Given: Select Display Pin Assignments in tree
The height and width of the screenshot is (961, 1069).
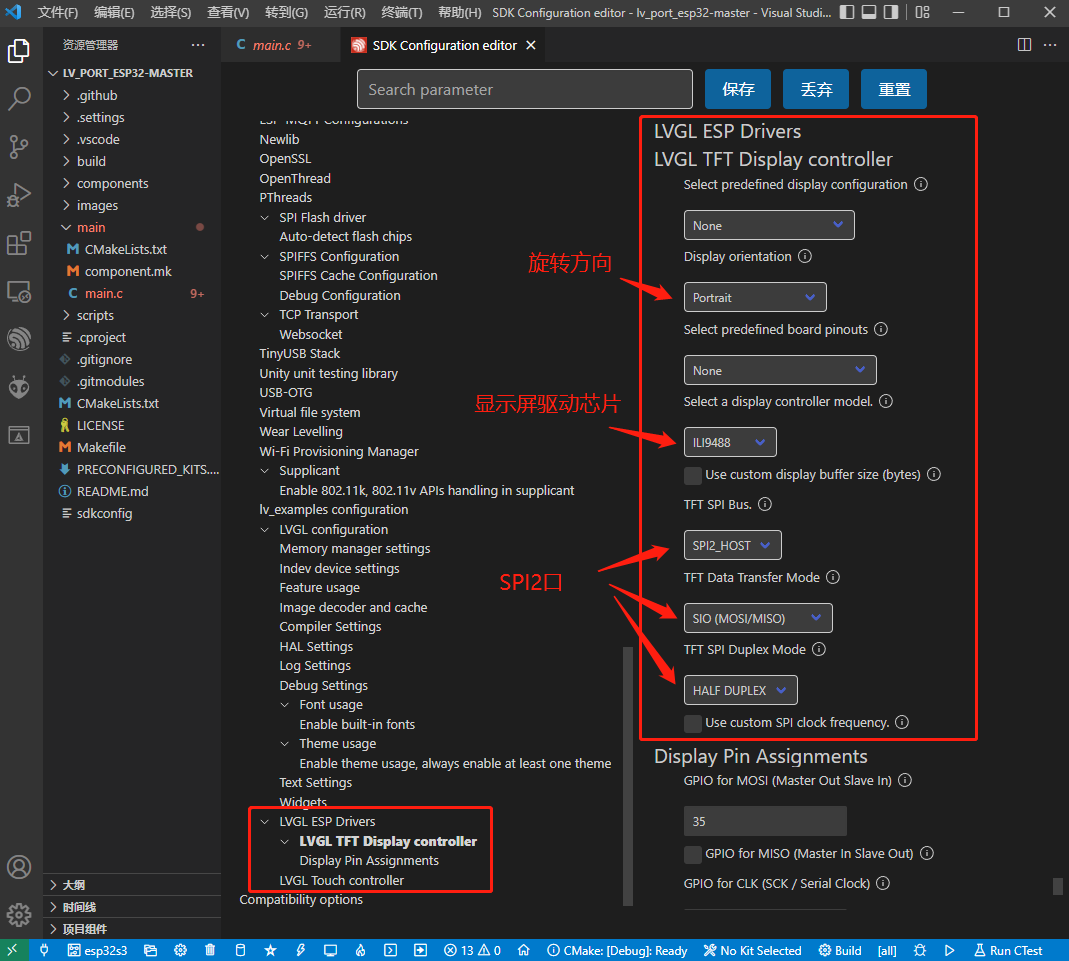Looking at the screenshot, I should point(369,861).
